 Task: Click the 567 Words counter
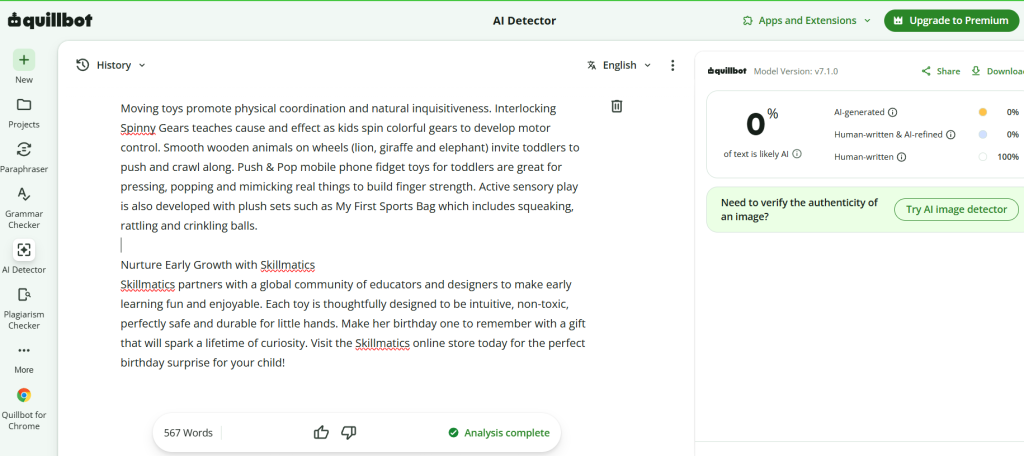188,432
